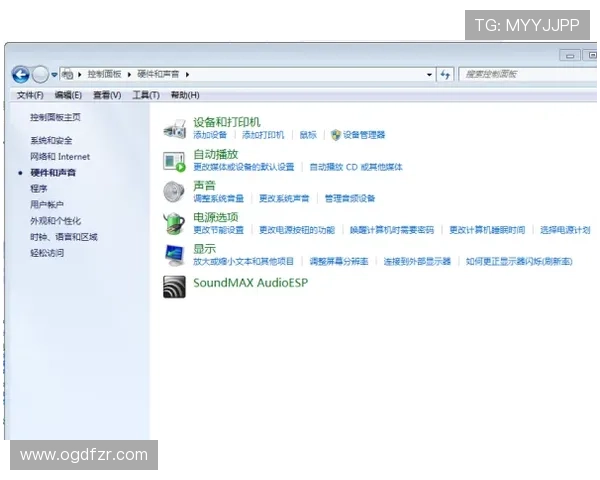
Task: Click 硬件和声音 breadcrumb in address bar
Action: tap(158, 74)
